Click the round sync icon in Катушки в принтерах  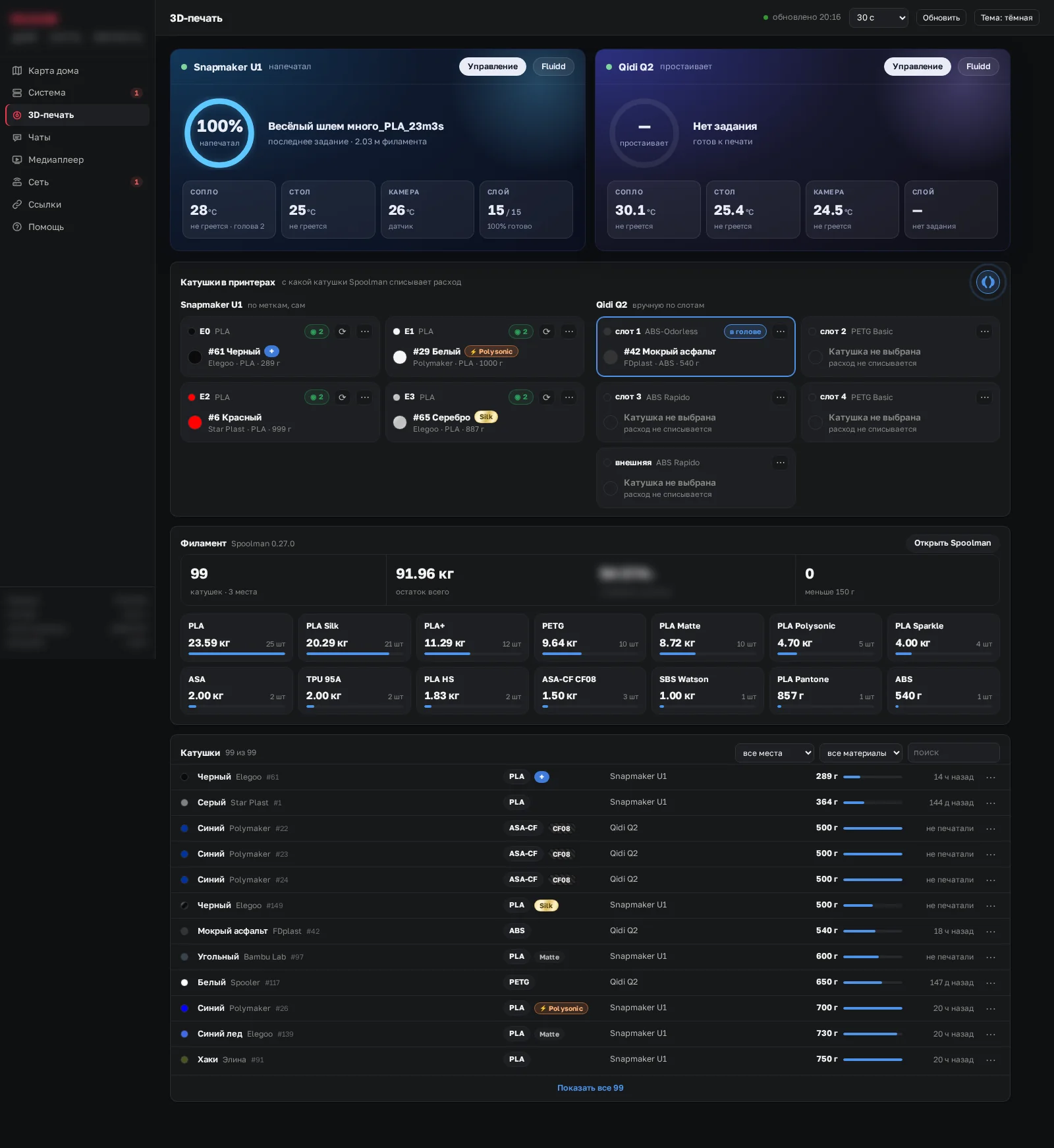point(987,282)
